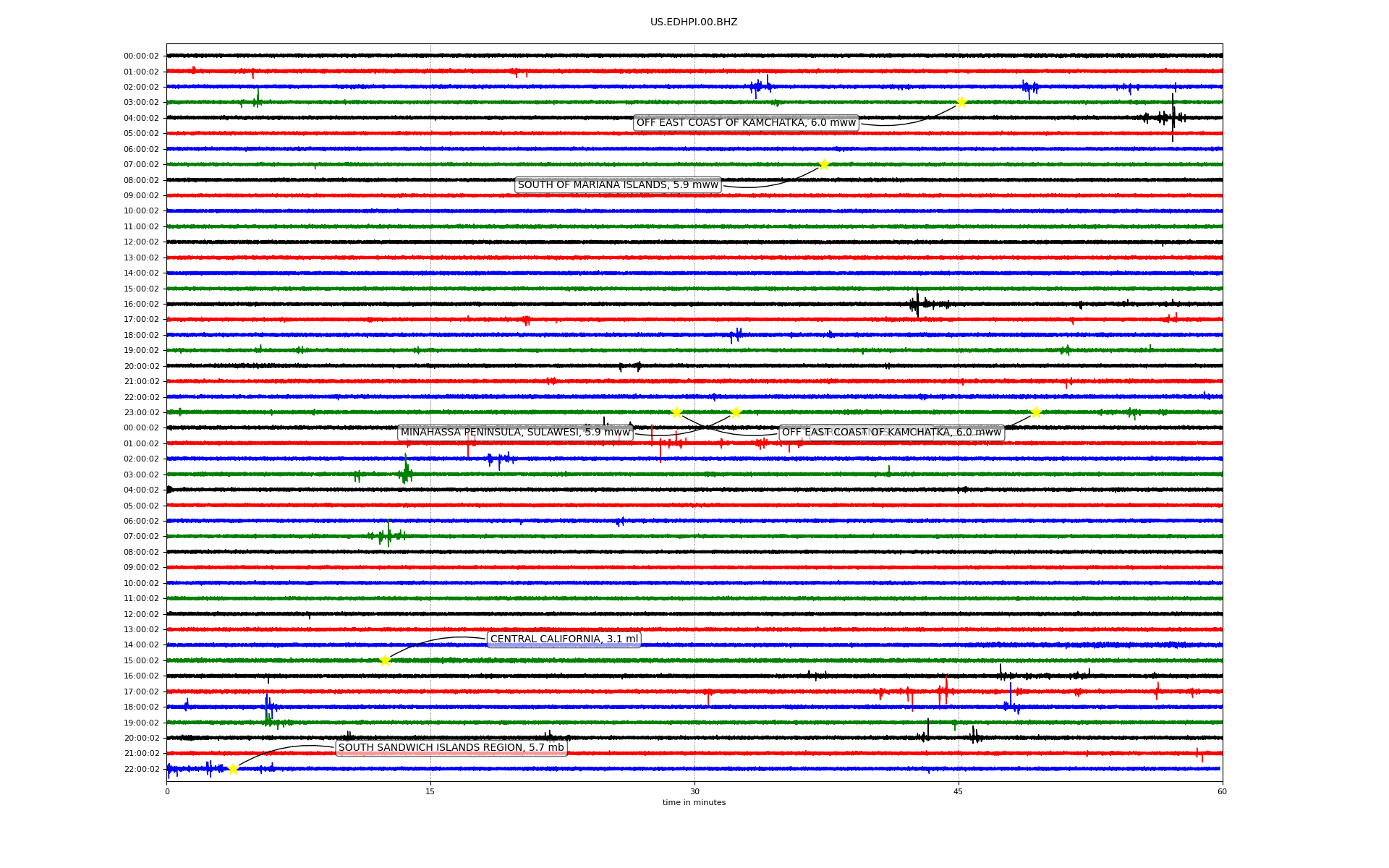The image size is (1389, 868).
Task: Click the CENTRAL CALIFORNIA, 3.1 ml annotation label
Action: [564, 639]
